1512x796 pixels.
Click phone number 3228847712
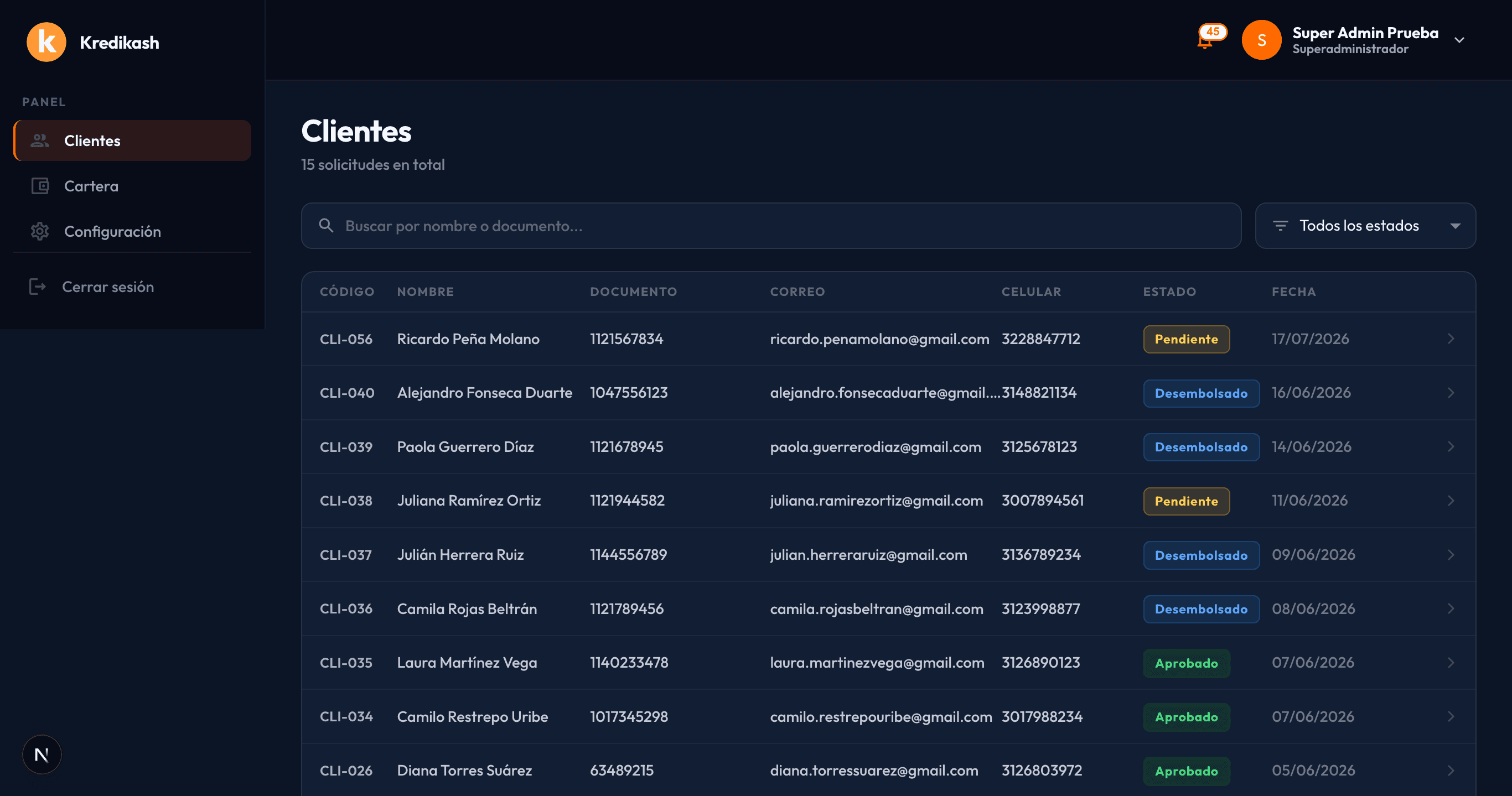(1040, 339)
